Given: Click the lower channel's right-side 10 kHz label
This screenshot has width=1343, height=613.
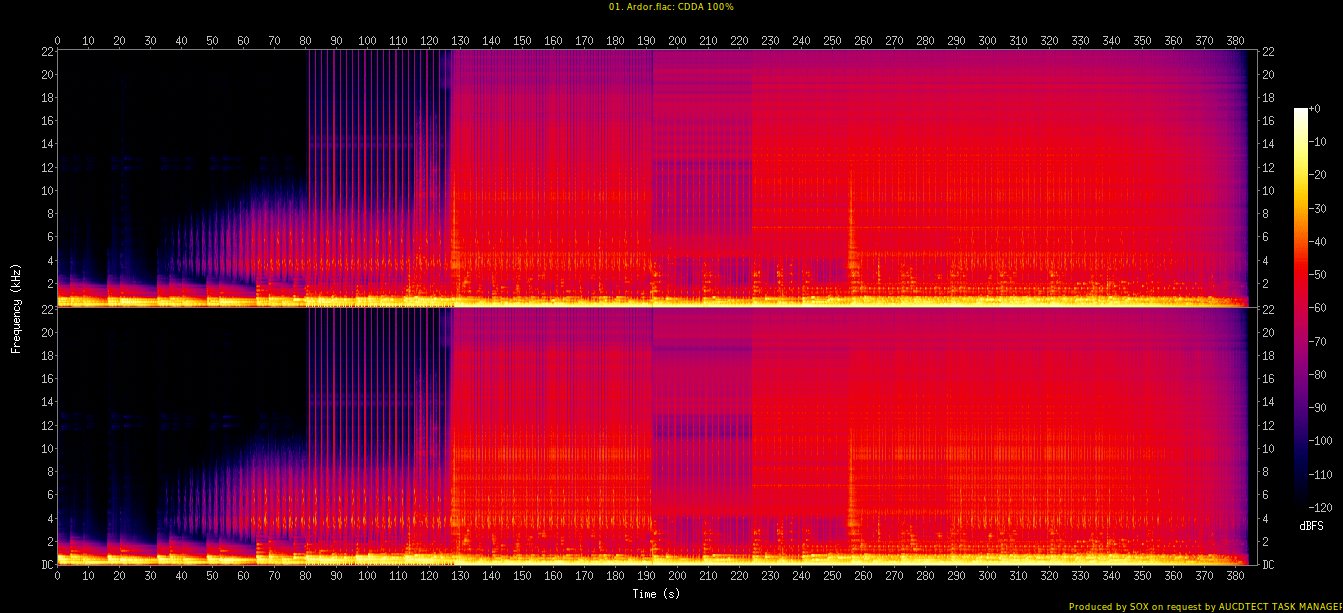Looking at the screenshot, I should (x=1268, y=449).
